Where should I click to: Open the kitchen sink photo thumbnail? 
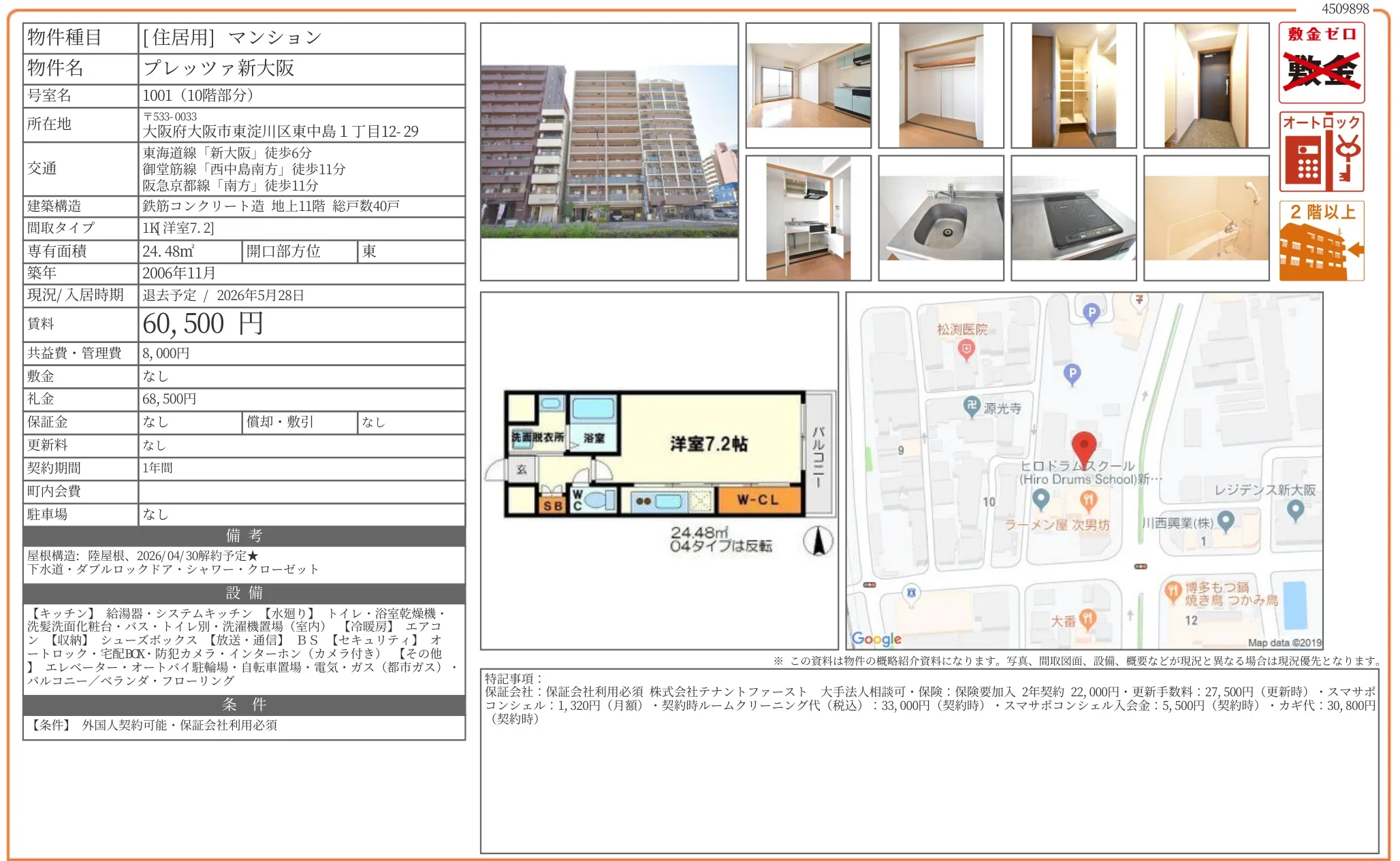940,218
